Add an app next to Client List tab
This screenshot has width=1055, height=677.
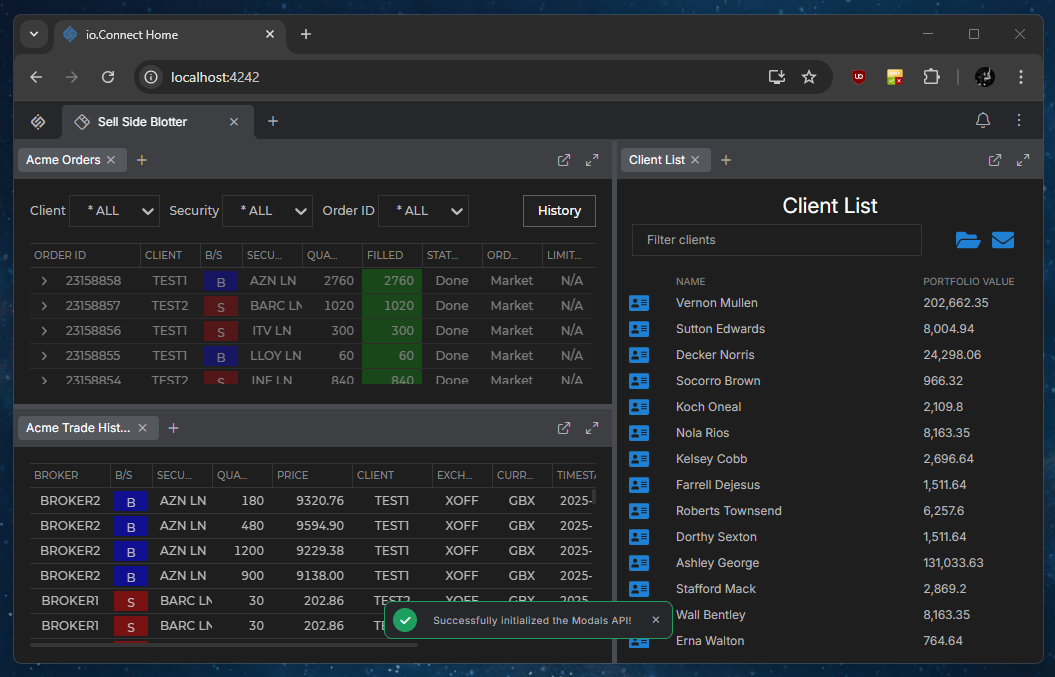click(726, 160)
